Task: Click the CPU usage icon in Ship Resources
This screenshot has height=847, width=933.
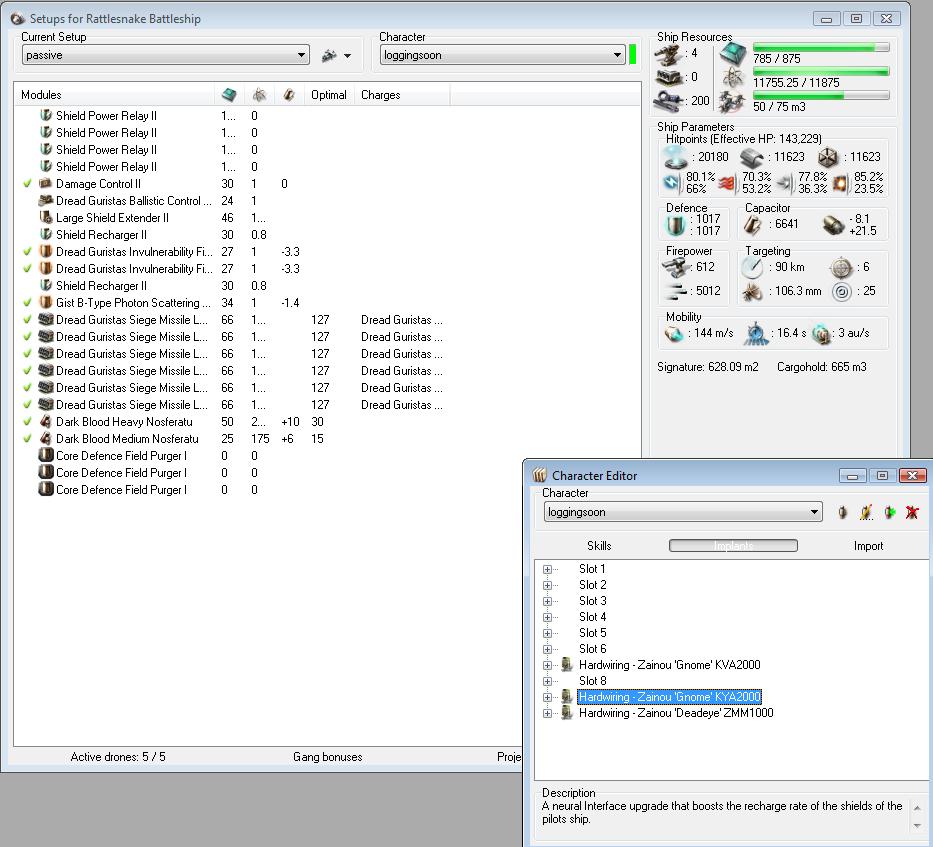Action: click(733, 54)
